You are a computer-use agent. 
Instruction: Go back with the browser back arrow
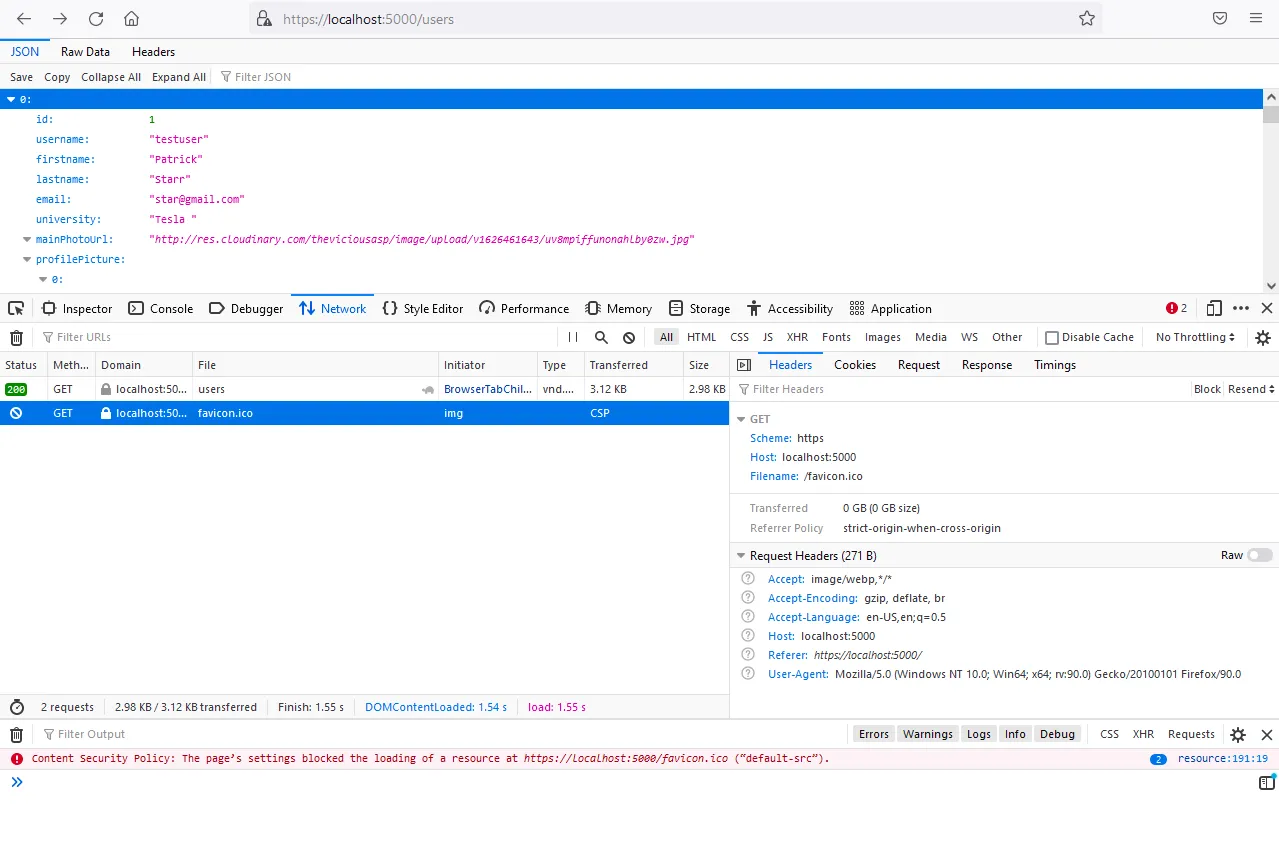click(x=24, y=19)
